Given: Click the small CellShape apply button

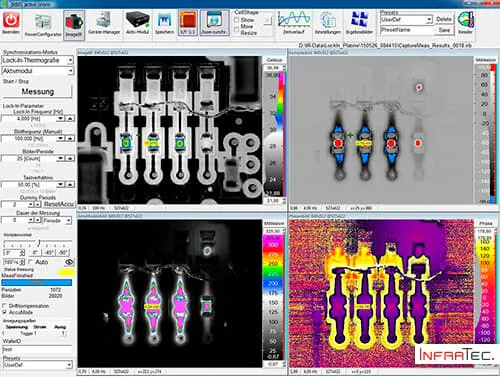Looking at the screenshot, I should click(x=267, y=21).
